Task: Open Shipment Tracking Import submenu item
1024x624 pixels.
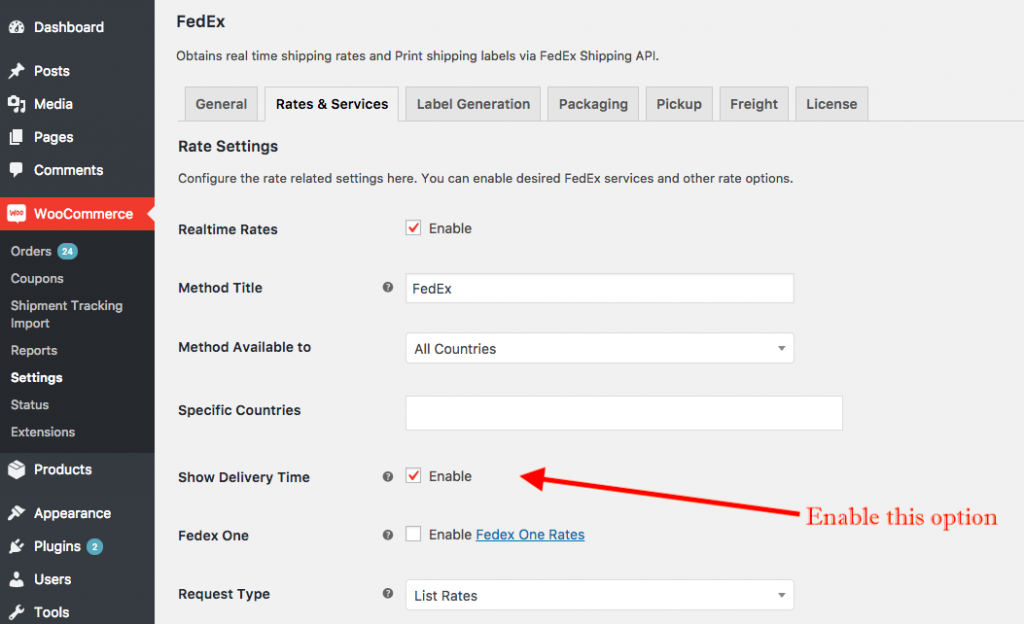Action: 67,314
